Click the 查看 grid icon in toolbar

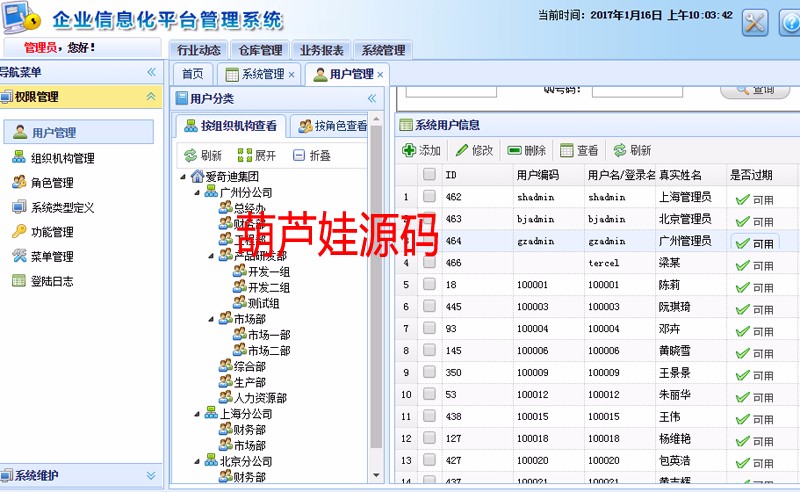[566, 150]
